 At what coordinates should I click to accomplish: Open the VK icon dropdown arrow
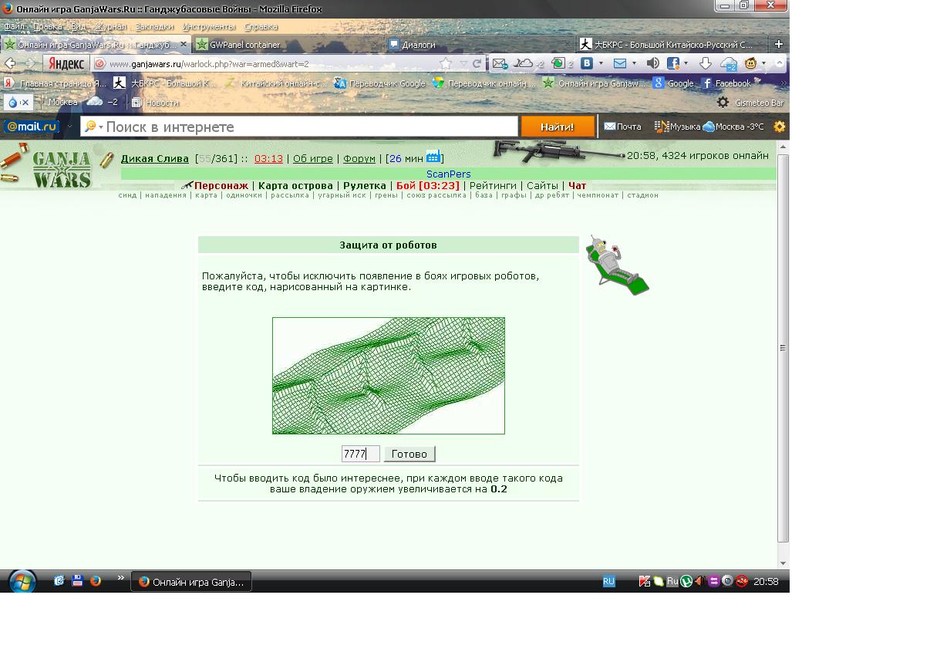tap(601, 63)
